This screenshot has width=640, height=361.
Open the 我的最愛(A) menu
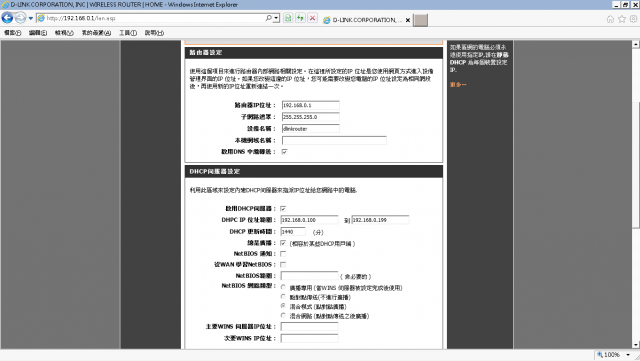(96, 33)
